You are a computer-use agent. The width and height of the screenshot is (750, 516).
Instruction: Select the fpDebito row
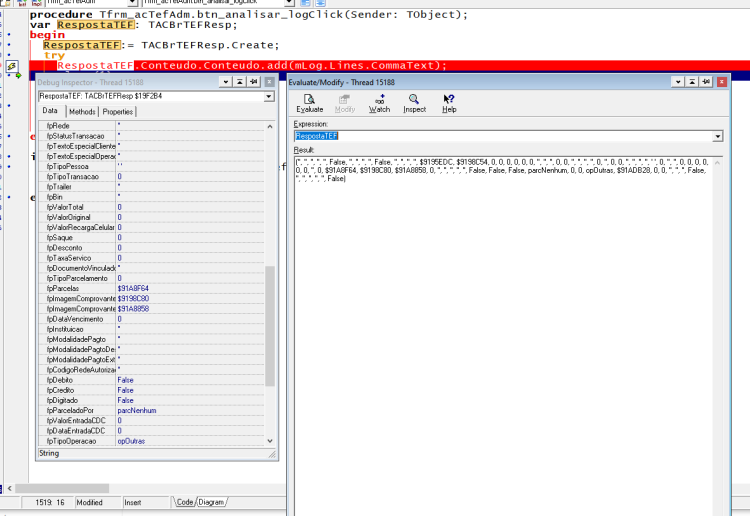[x=151, y=380]
